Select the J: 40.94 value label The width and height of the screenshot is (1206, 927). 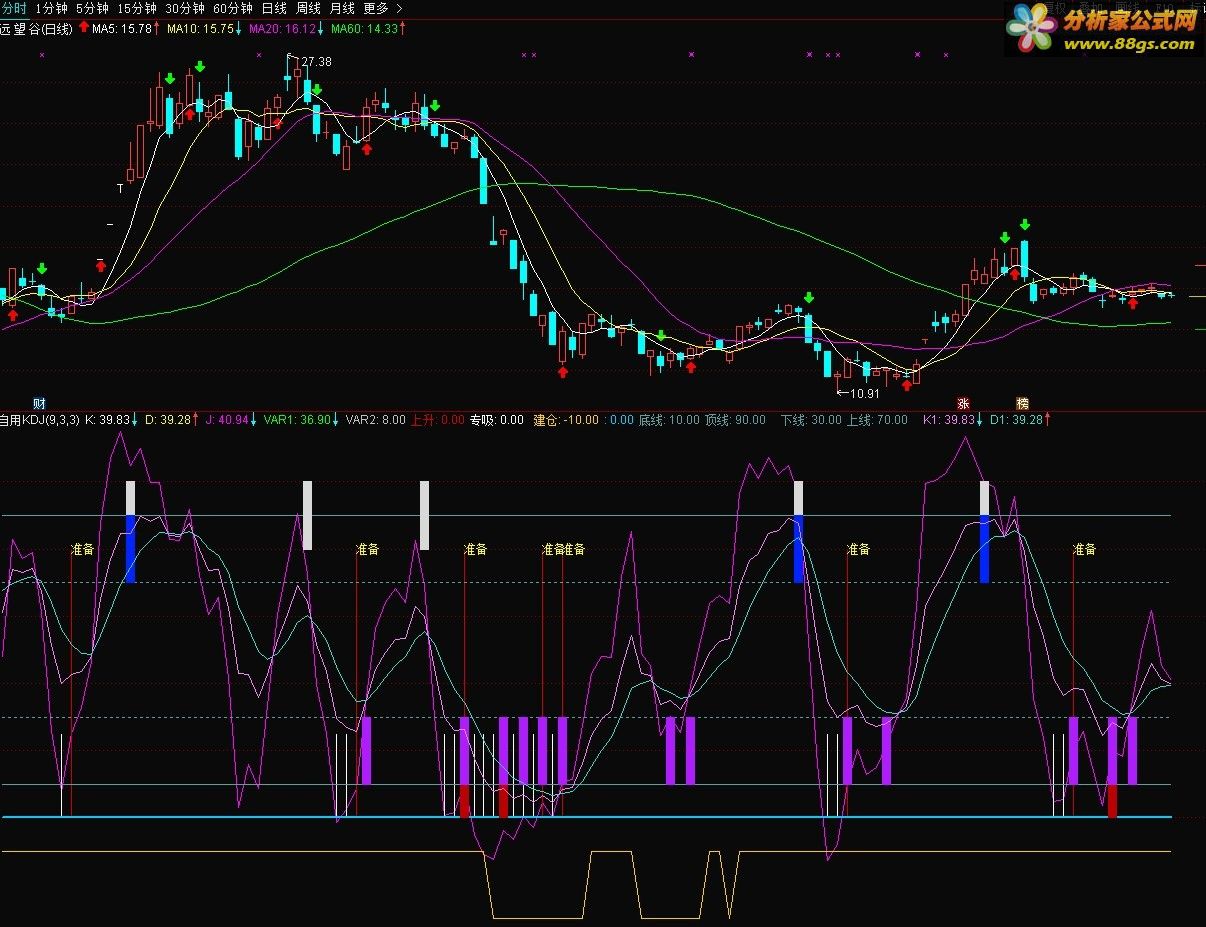[226, 420]
